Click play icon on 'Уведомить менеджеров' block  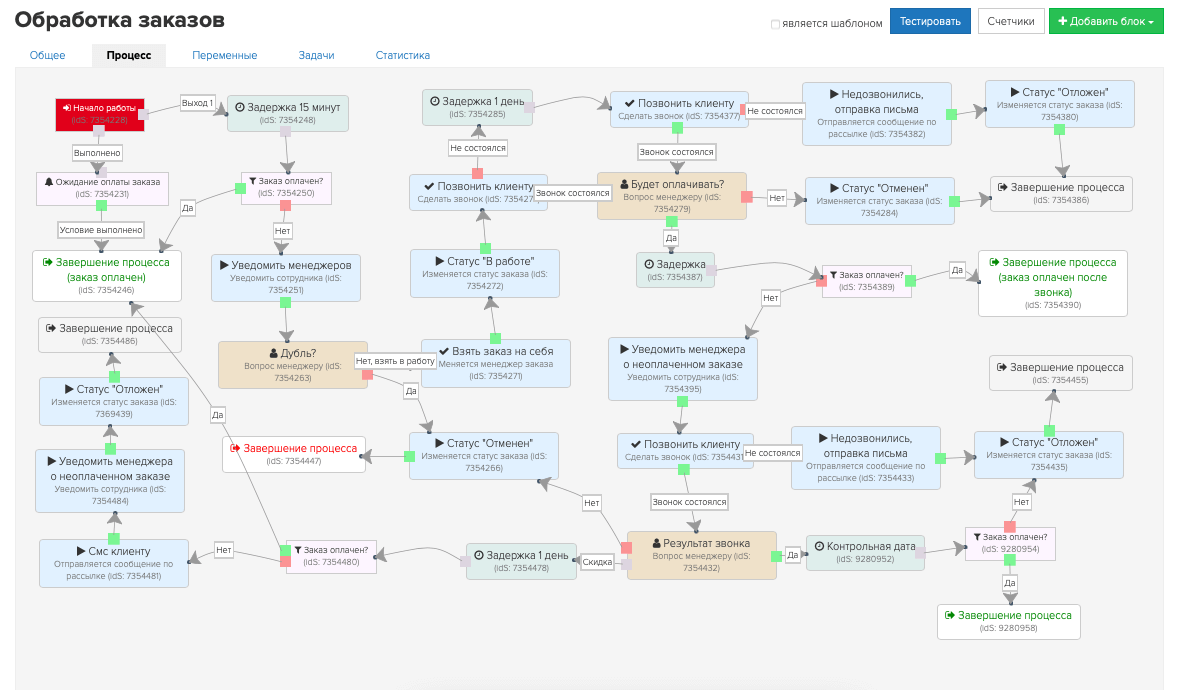[x=224, y=265]
